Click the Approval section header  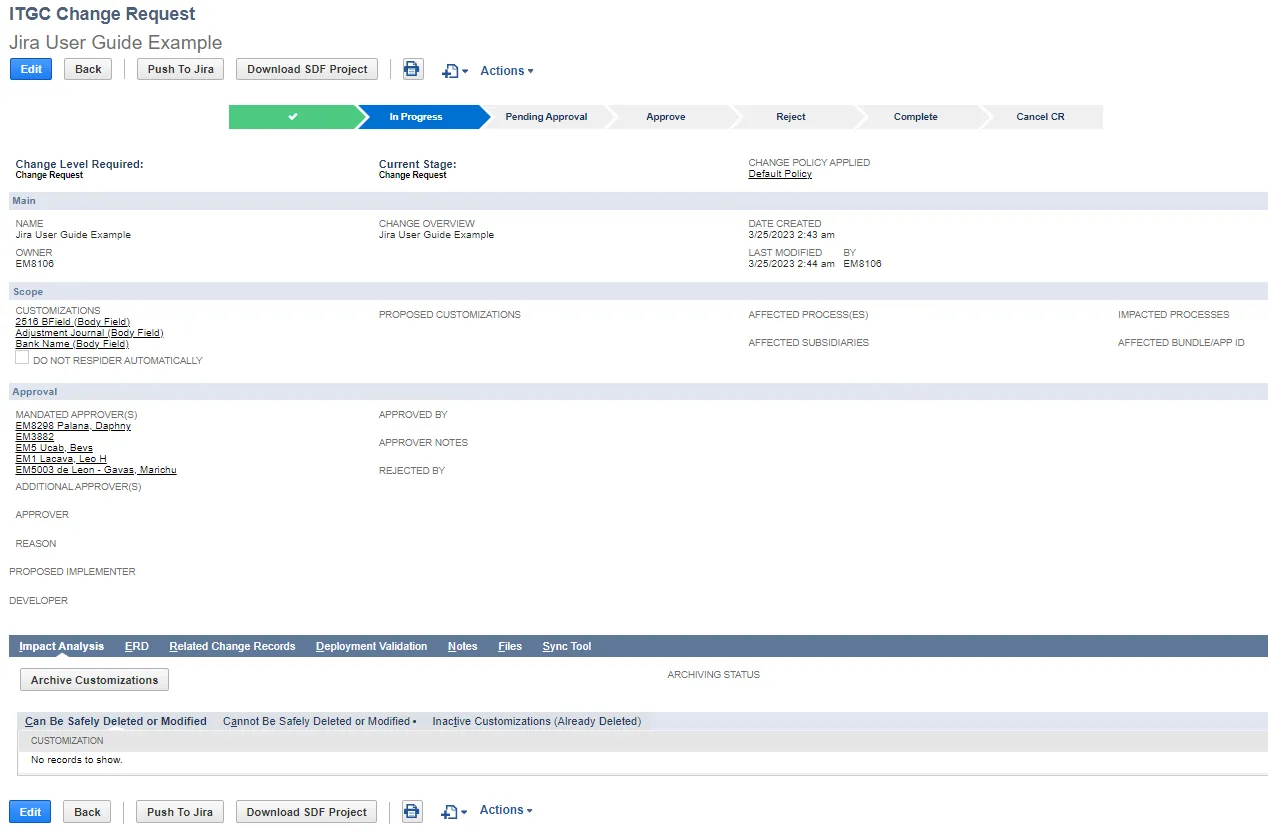638,392
